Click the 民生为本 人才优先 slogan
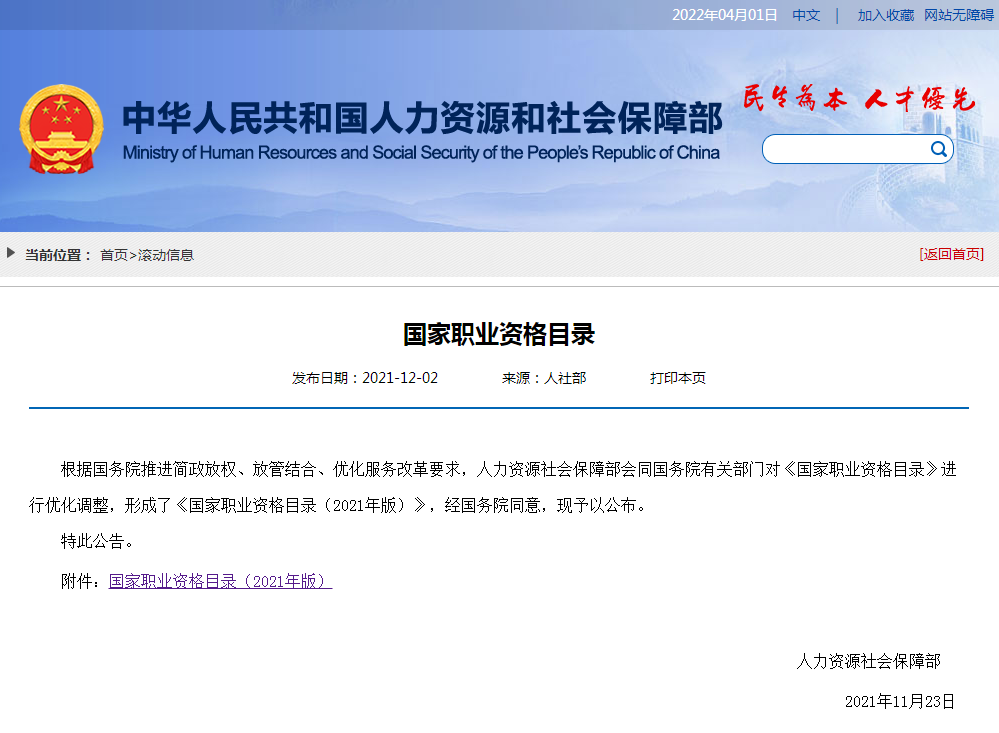Screen dimensions: 999x733 click(x=859, y=99)
